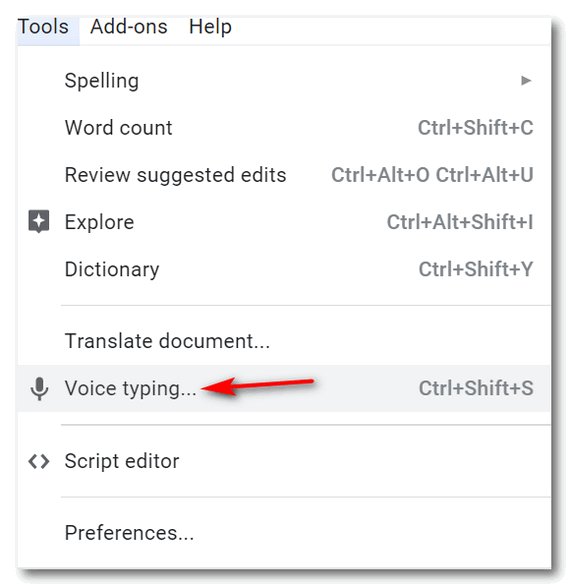The image size is (570, 588).
Task: Open the Tools menu
Action: pos(44,27)
